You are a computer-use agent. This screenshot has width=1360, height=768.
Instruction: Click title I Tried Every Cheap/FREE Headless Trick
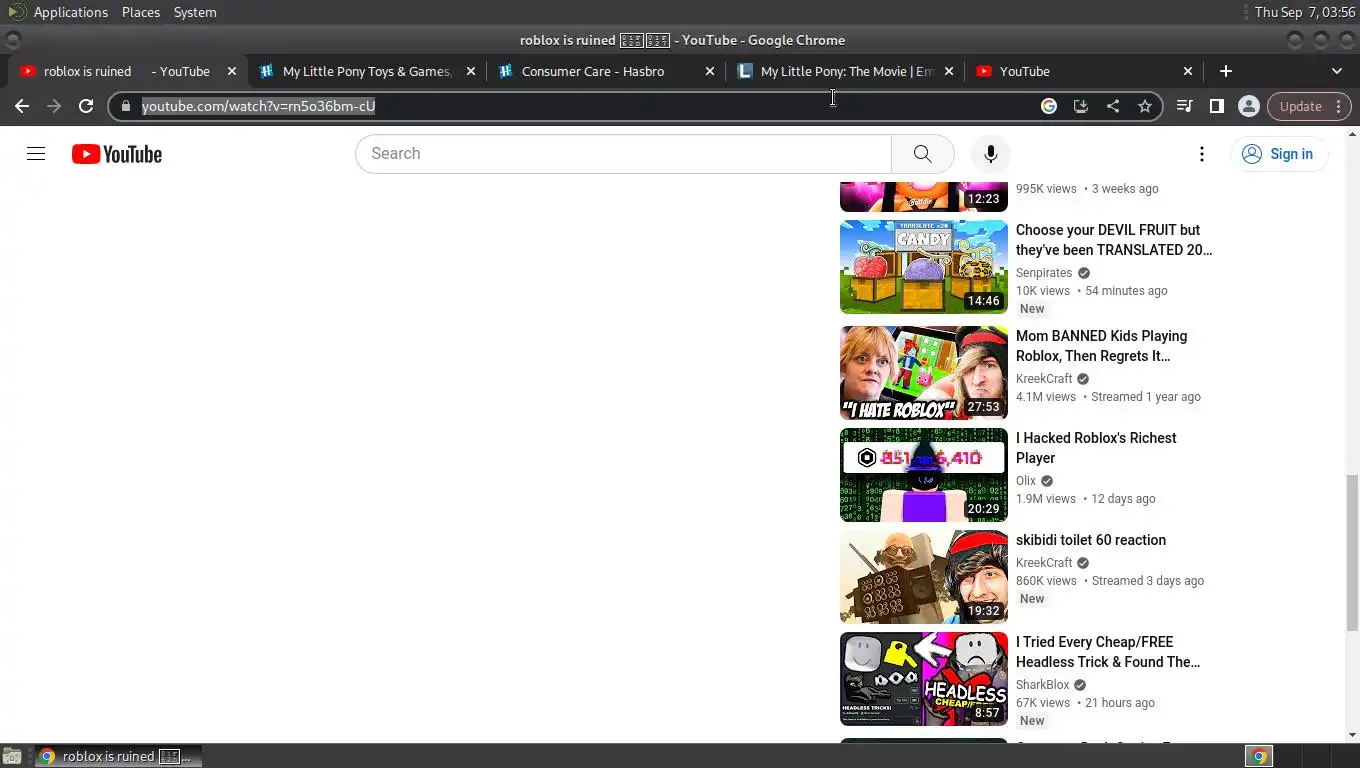1108,652
